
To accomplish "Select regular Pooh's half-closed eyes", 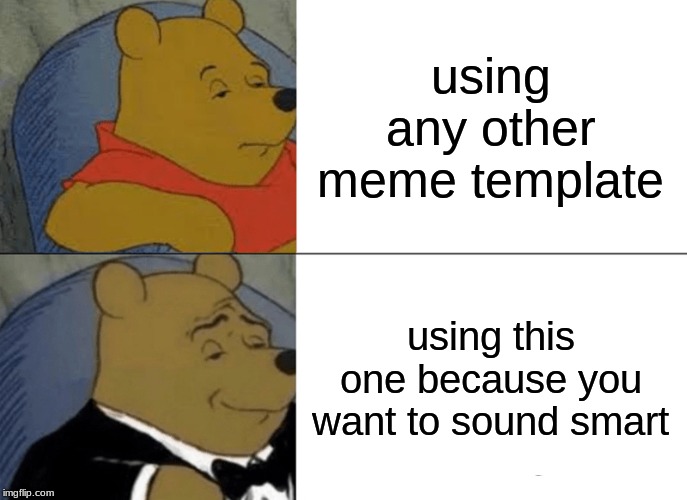I will point(239,83).
